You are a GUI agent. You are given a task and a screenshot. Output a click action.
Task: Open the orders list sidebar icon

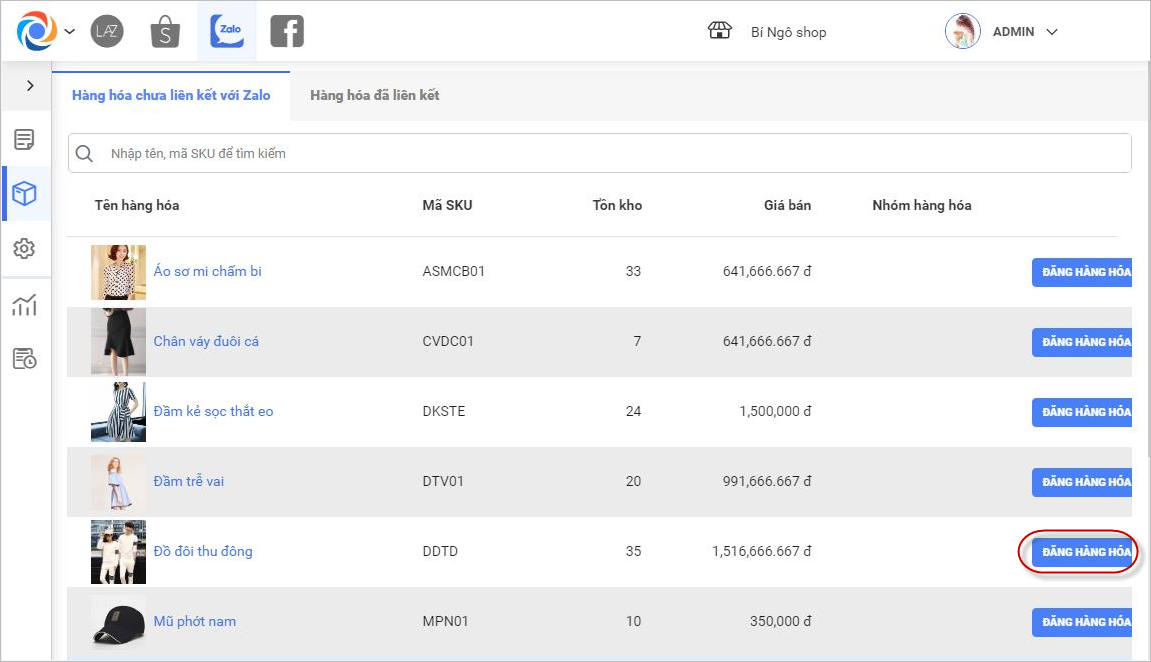(x=24, y=139)
